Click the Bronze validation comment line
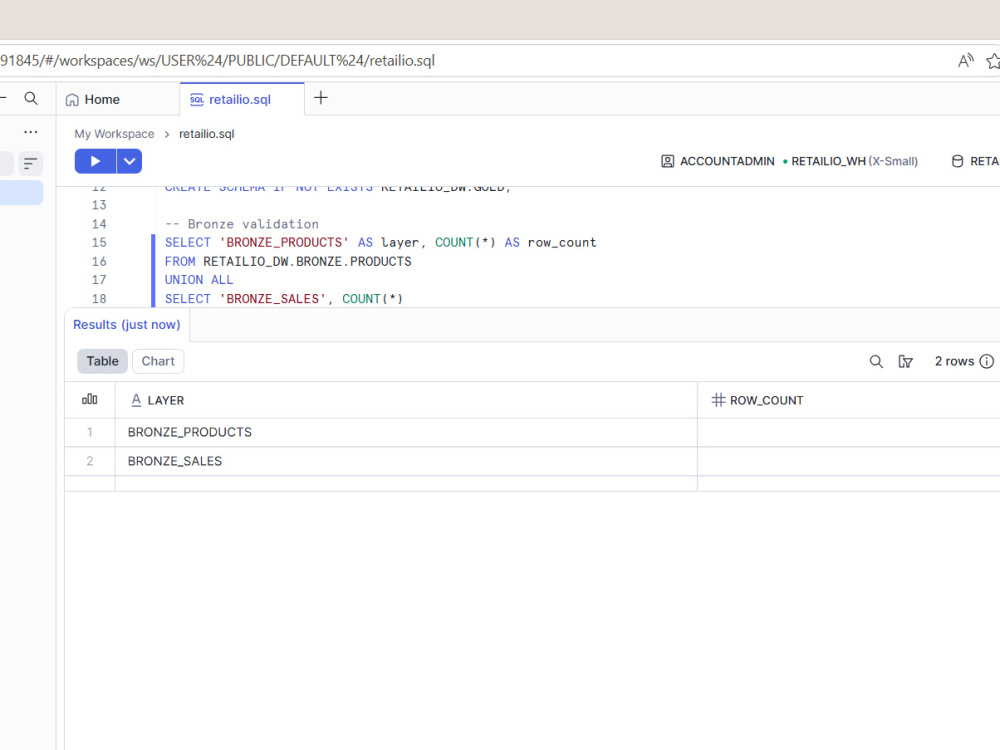 242,224
